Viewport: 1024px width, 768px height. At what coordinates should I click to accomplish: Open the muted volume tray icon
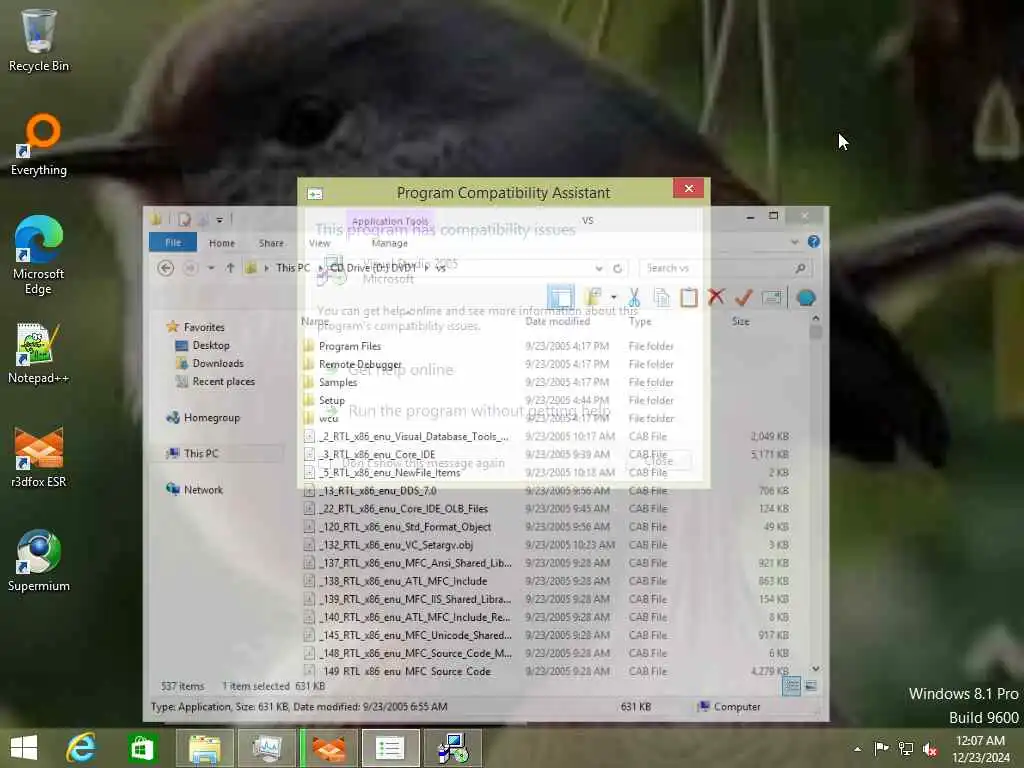point(930,749)
